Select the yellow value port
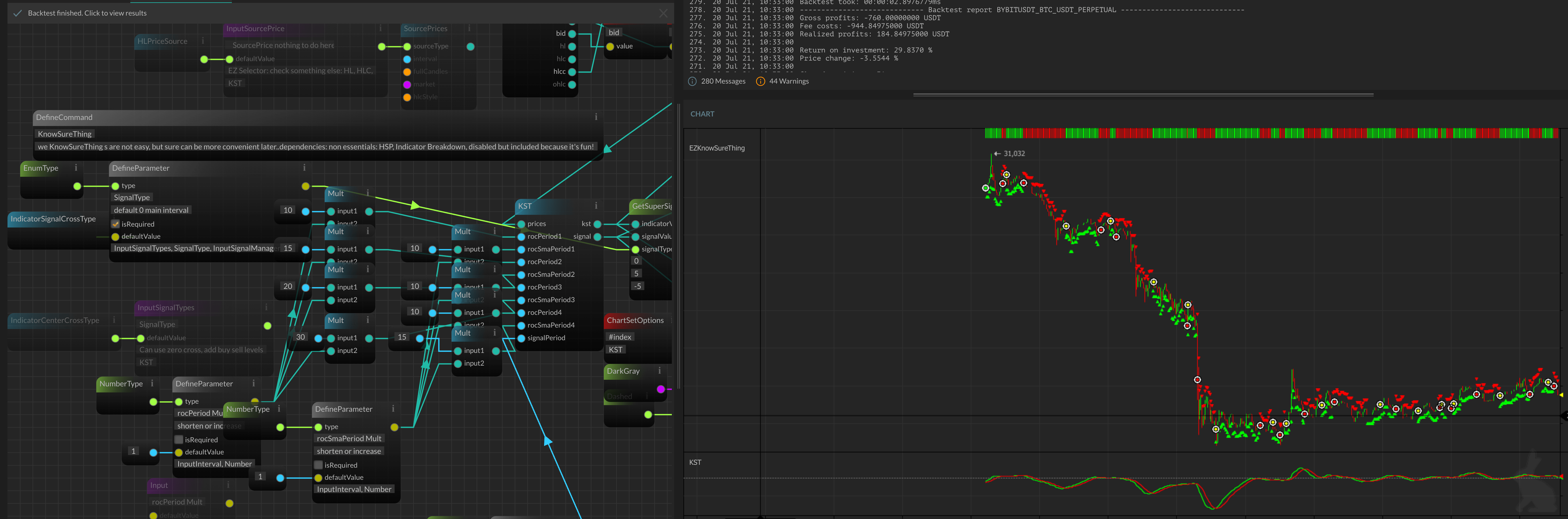This screenshot has width=1568, height=519. pos(610,46)
